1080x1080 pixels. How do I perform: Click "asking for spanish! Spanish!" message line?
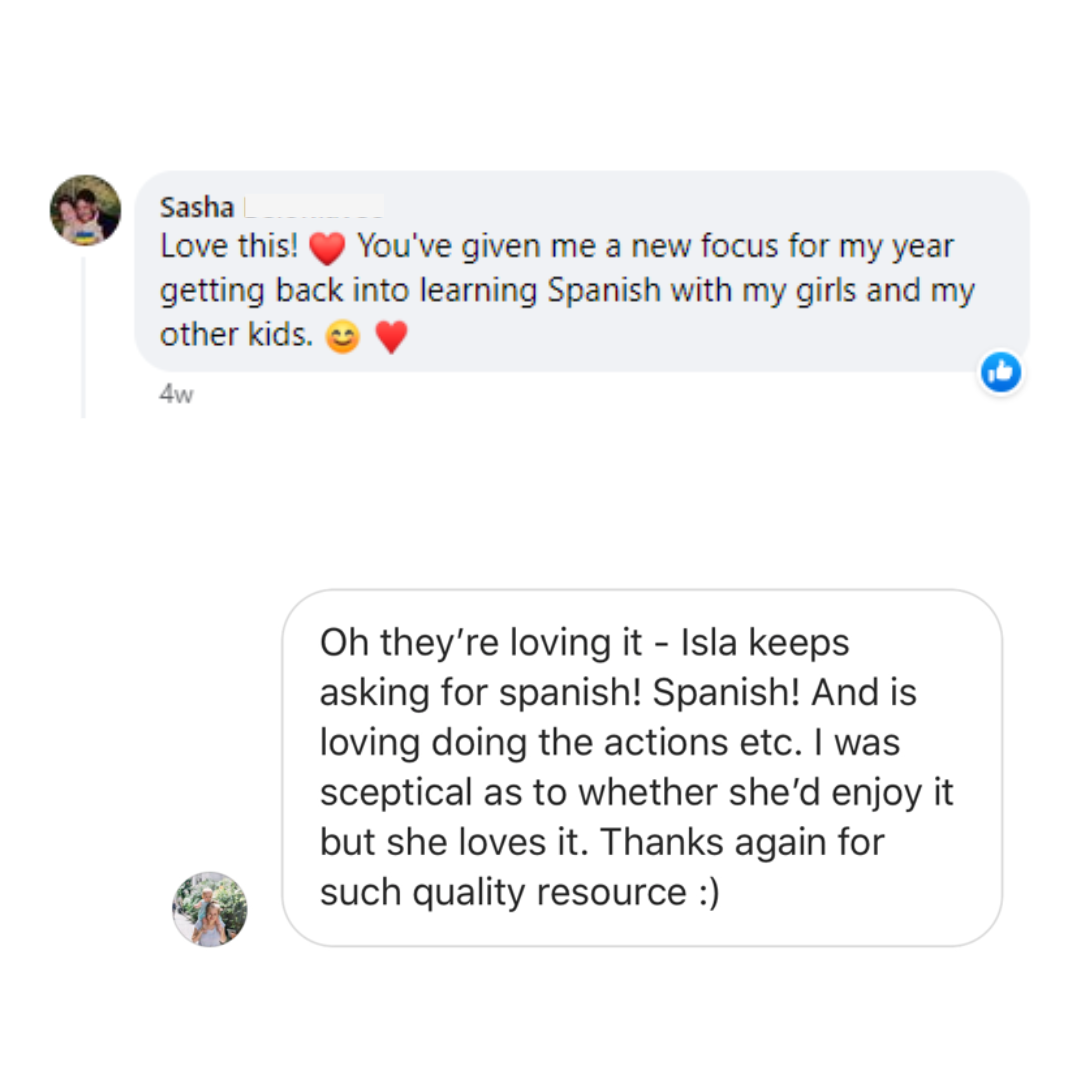[x=558, y=692]
